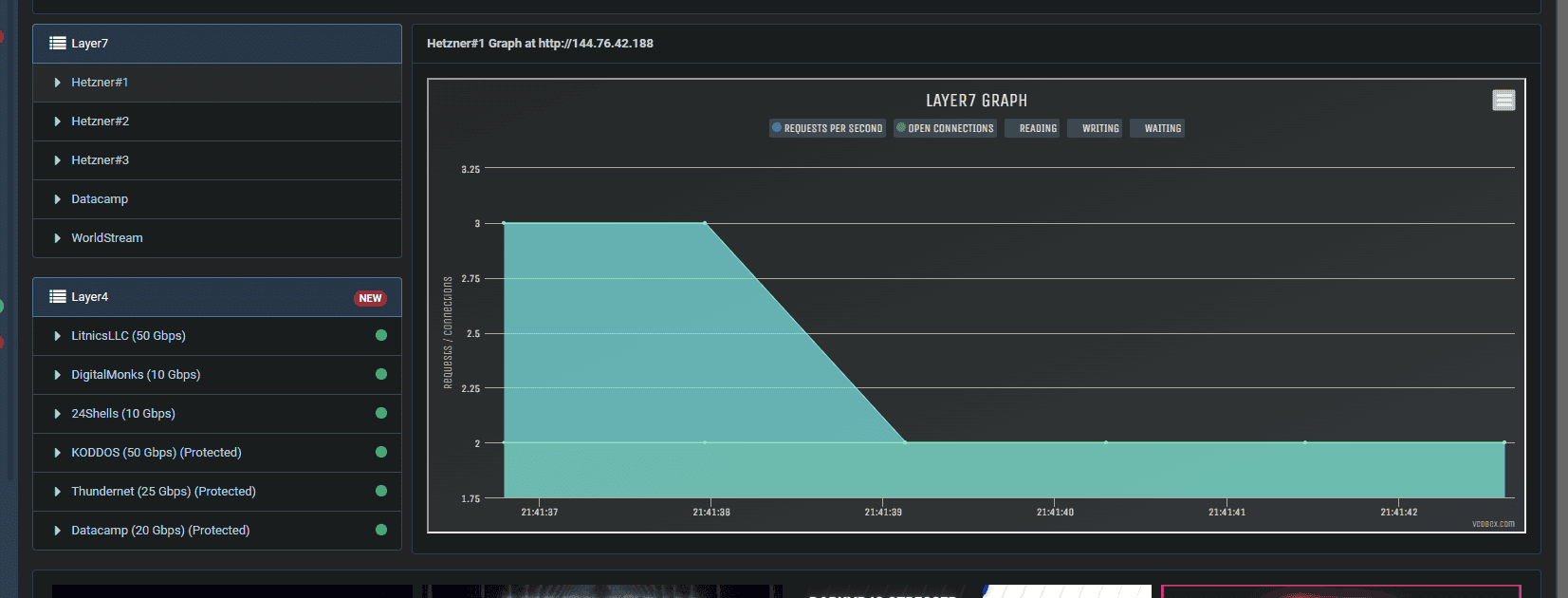Click LitnicsLLC green status dot

(x=381, y=335)
